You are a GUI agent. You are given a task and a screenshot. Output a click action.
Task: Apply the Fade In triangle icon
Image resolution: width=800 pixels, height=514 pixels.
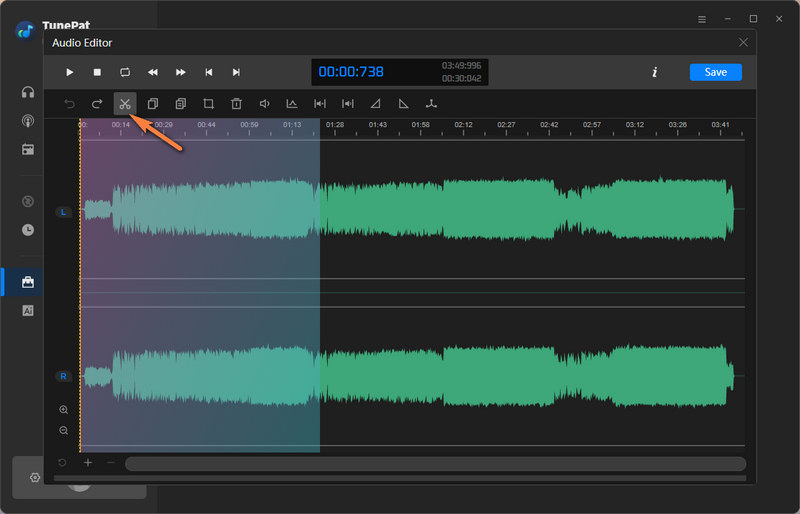click(376, 103)
